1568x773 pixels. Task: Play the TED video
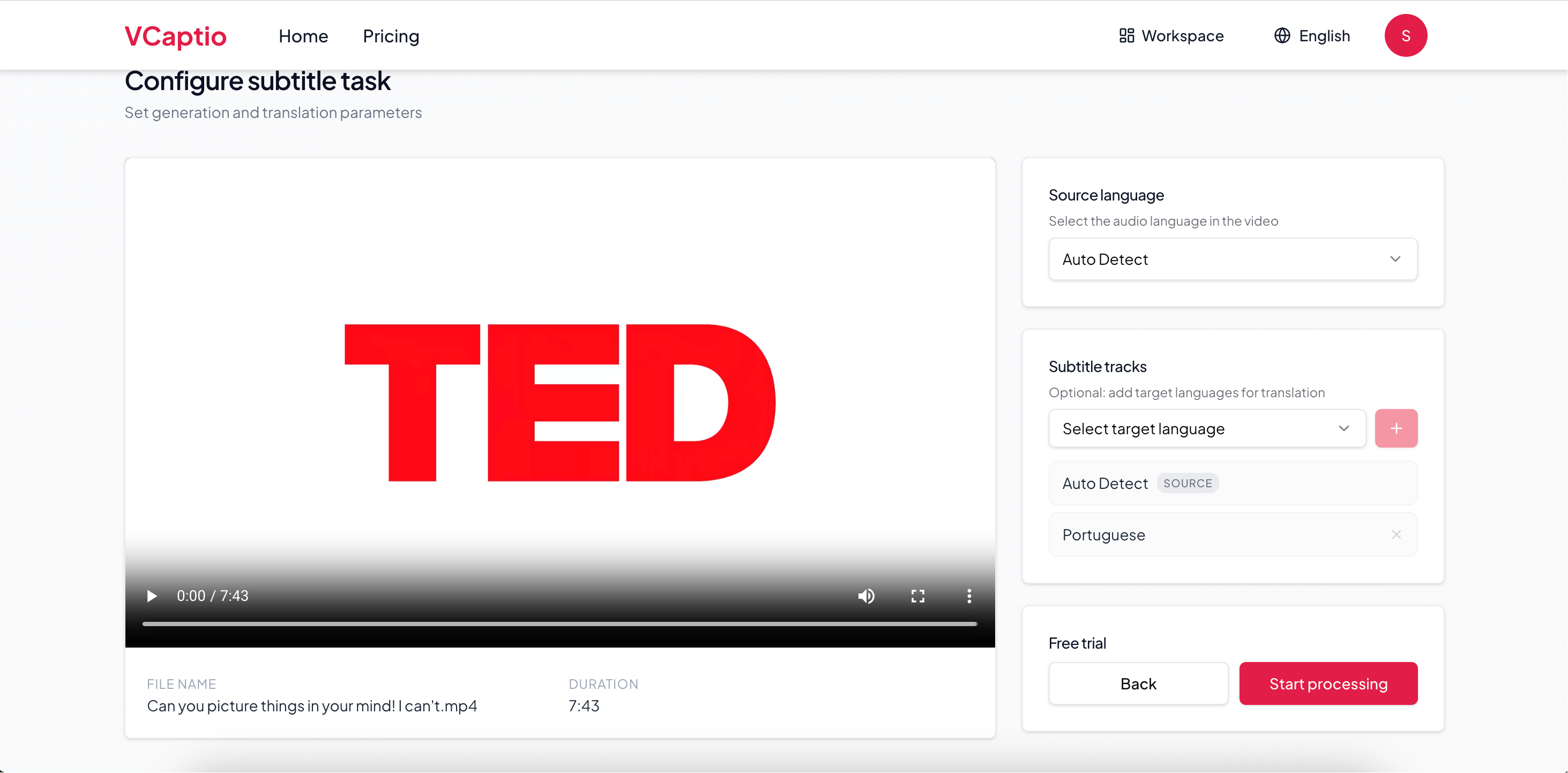[151, 596]
